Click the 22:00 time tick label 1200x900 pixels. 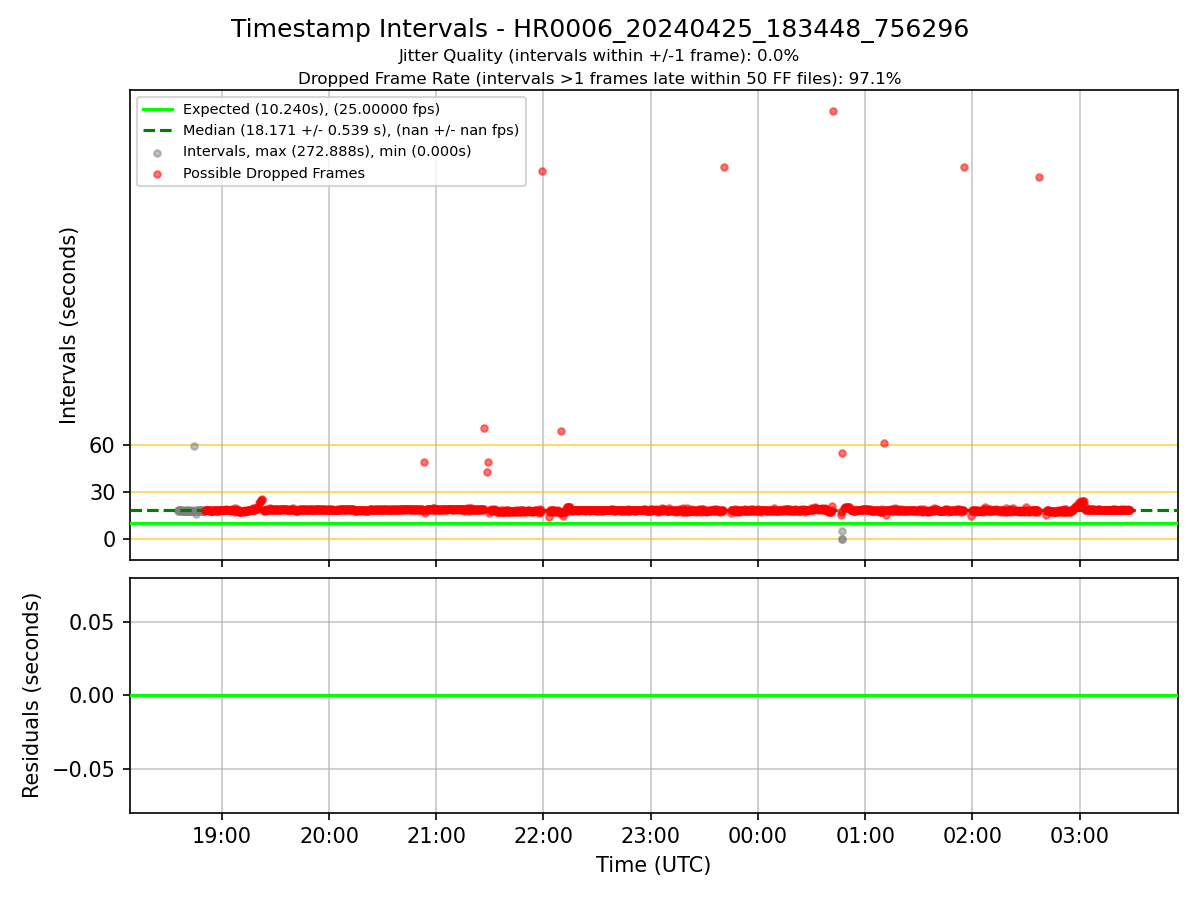coord(543,835)
